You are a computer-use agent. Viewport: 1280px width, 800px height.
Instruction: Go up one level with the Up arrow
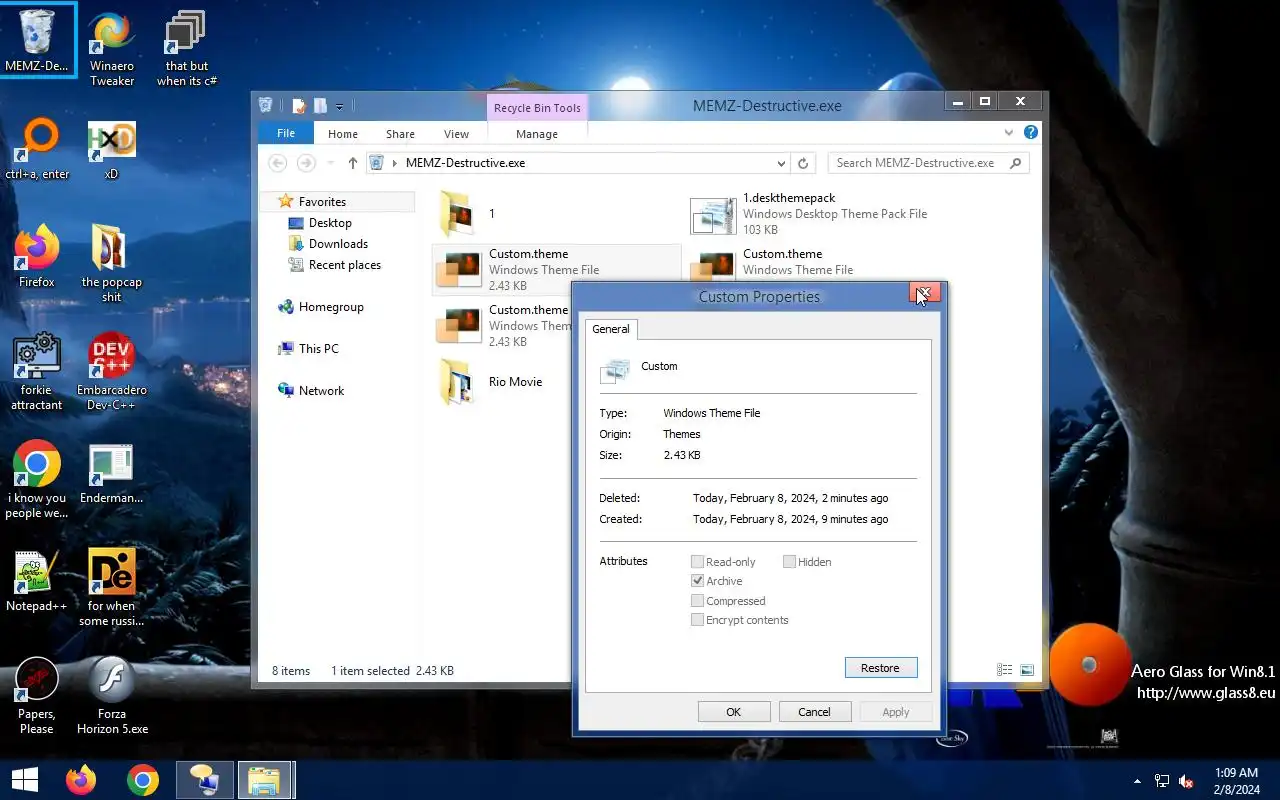pos(353,163)
